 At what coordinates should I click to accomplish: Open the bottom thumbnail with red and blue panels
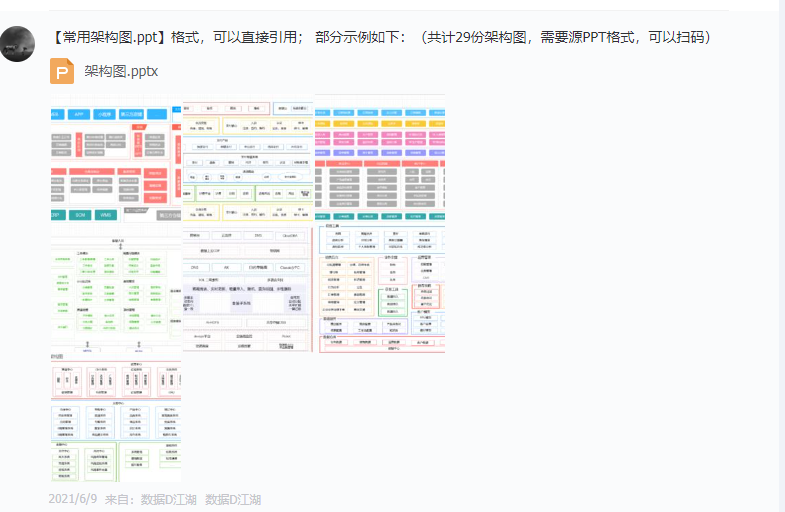click(x=116, y=418)
